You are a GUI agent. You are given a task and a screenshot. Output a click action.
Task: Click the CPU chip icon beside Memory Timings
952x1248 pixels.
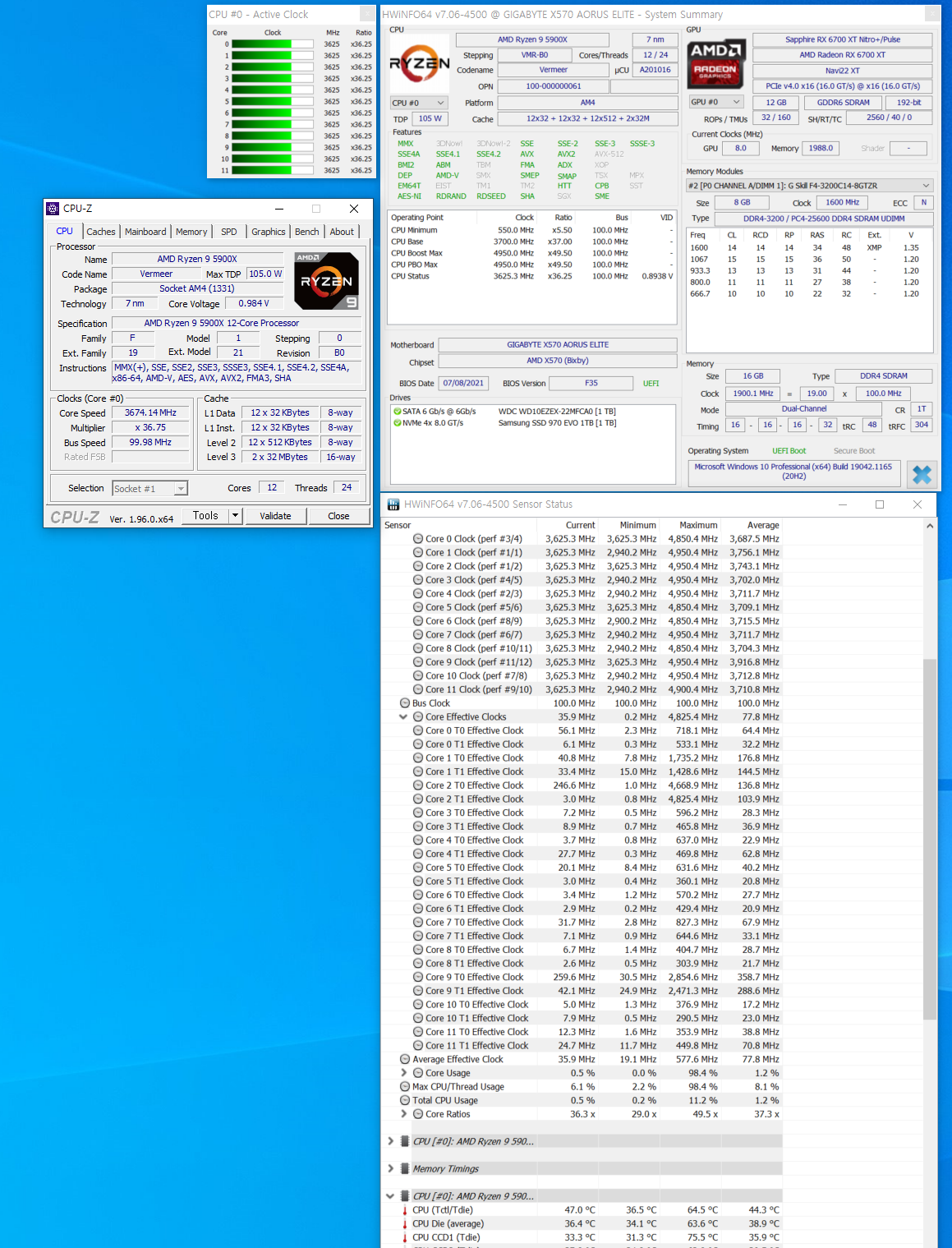[405, 1168]
